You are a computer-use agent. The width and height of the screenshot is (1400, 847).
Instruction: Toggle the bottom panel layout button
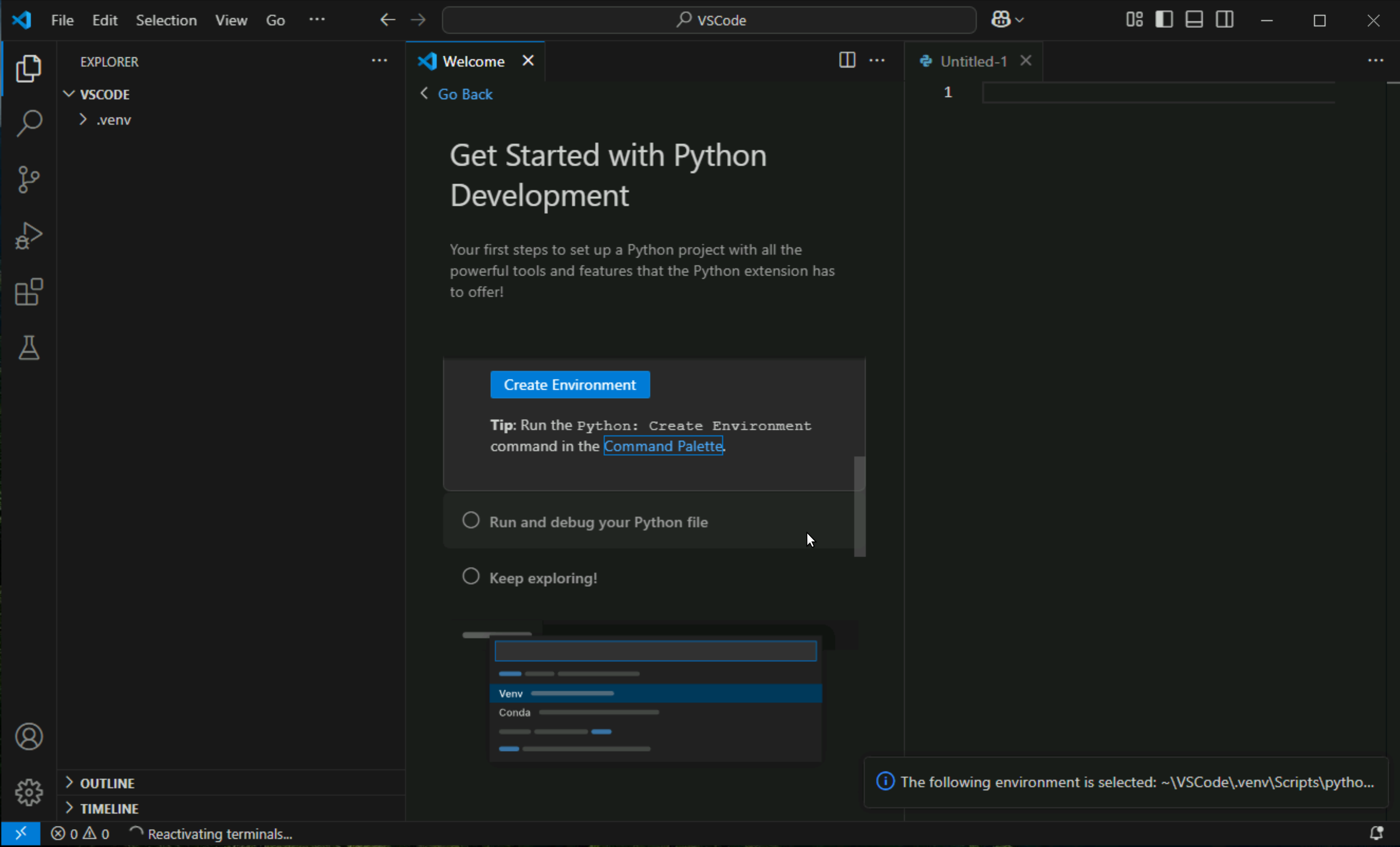click(x=1194, y=20)
